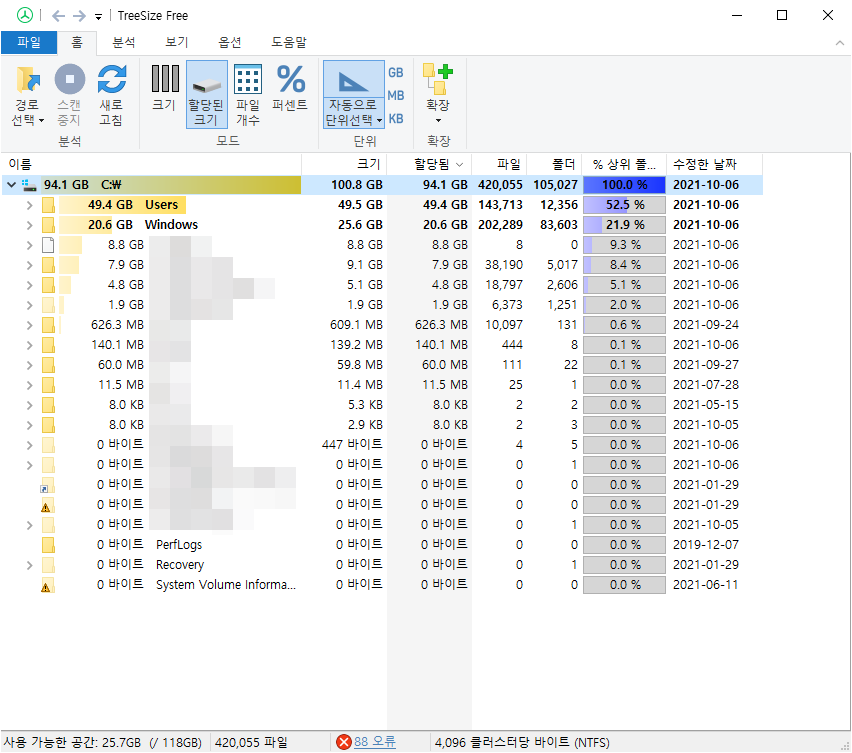This screenshot has width=852, height=753.
Task: Toggle 할당된 크기 allocated size mode
Action: [206, 95]
